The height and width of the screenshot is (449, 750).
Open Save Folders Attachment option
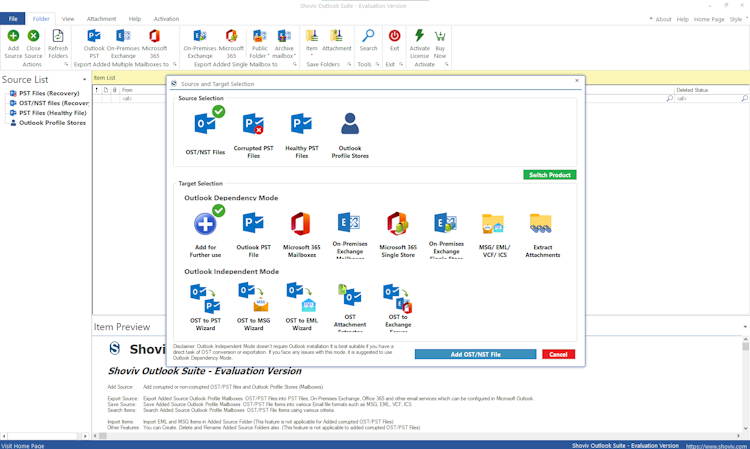tap(336, 41)
